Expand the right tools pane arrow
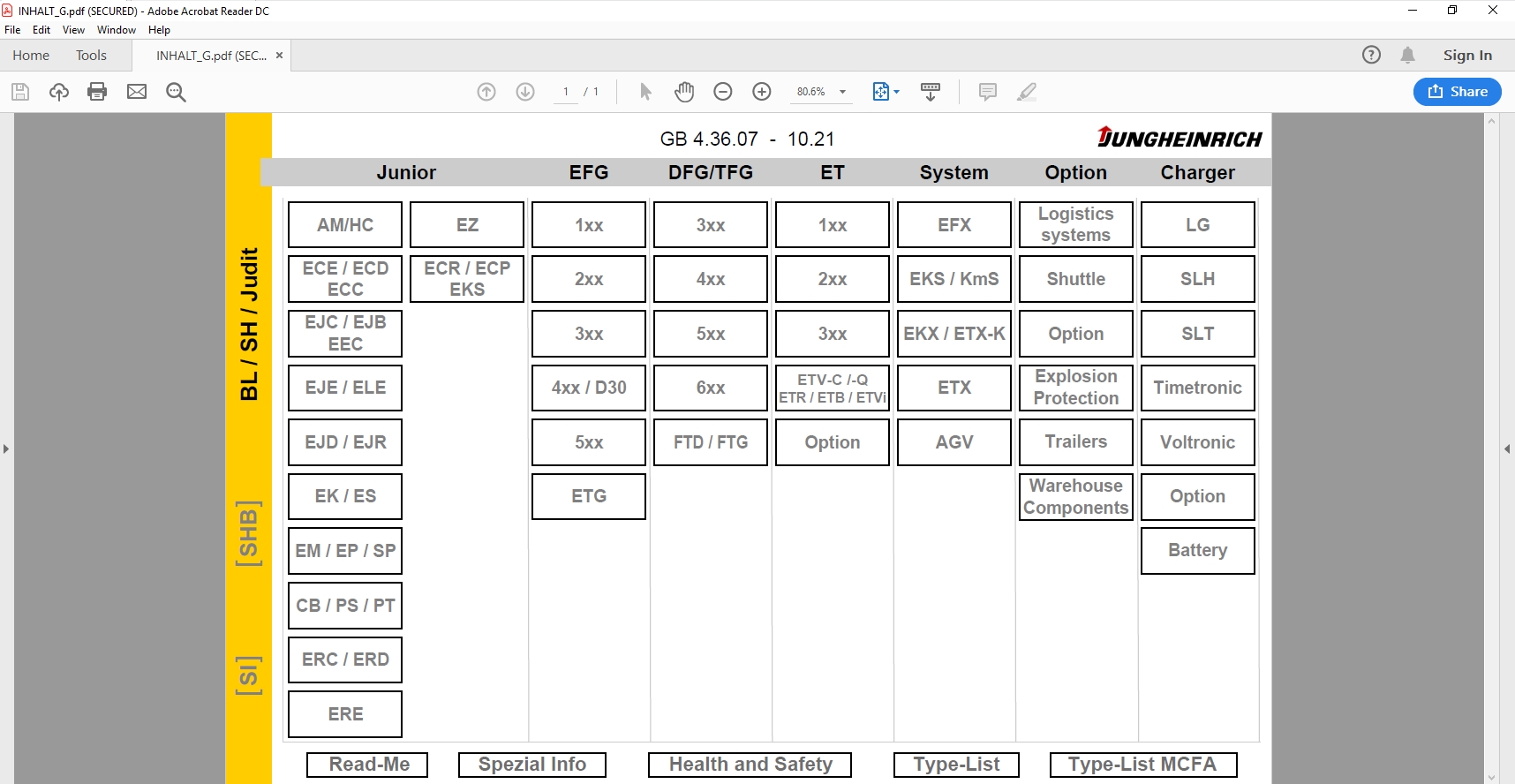This screenshot has width=1515, height=784. tap(1507, 449)
